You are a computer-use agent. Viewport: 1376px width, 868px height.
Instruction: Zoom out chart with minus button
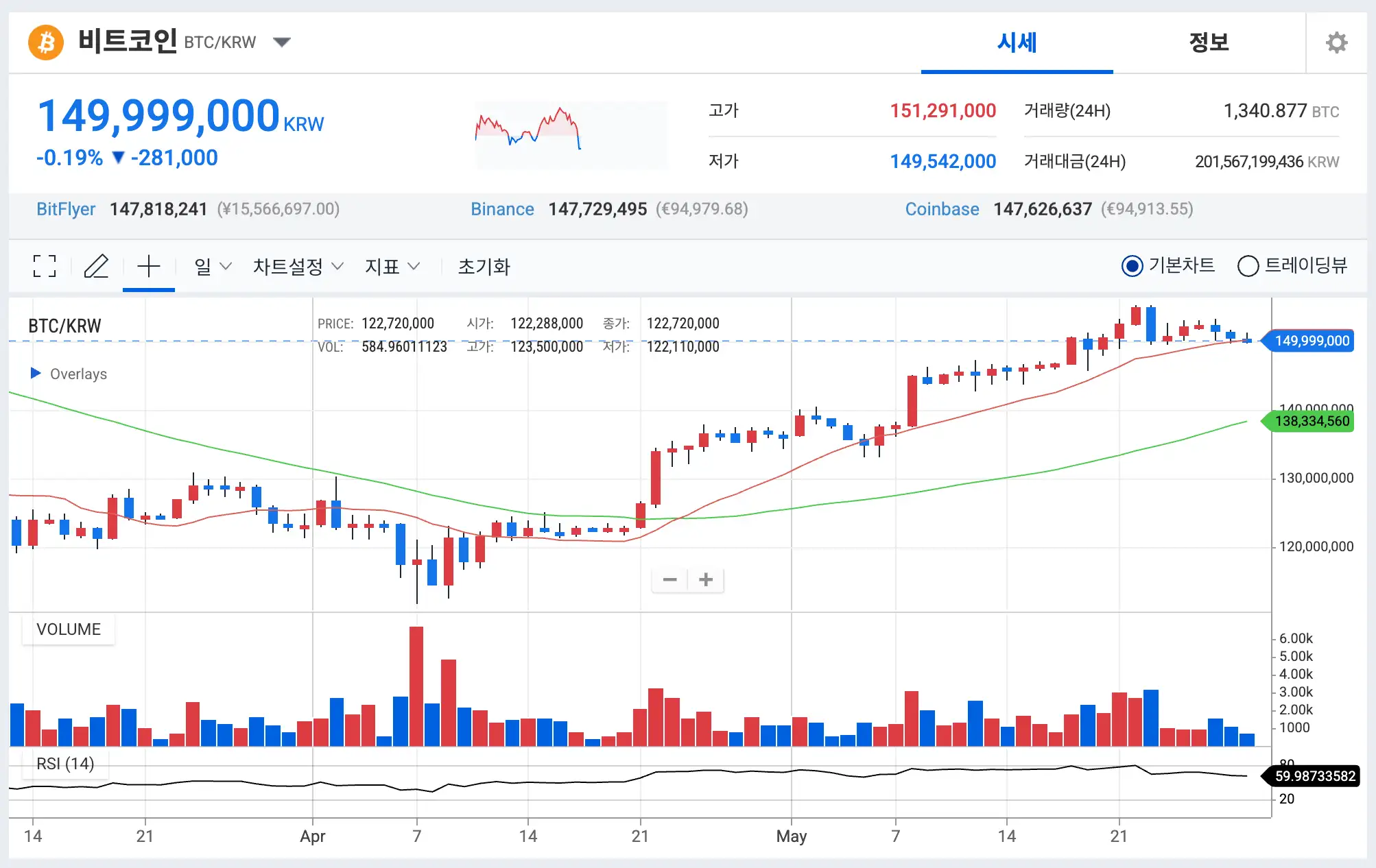669,580
